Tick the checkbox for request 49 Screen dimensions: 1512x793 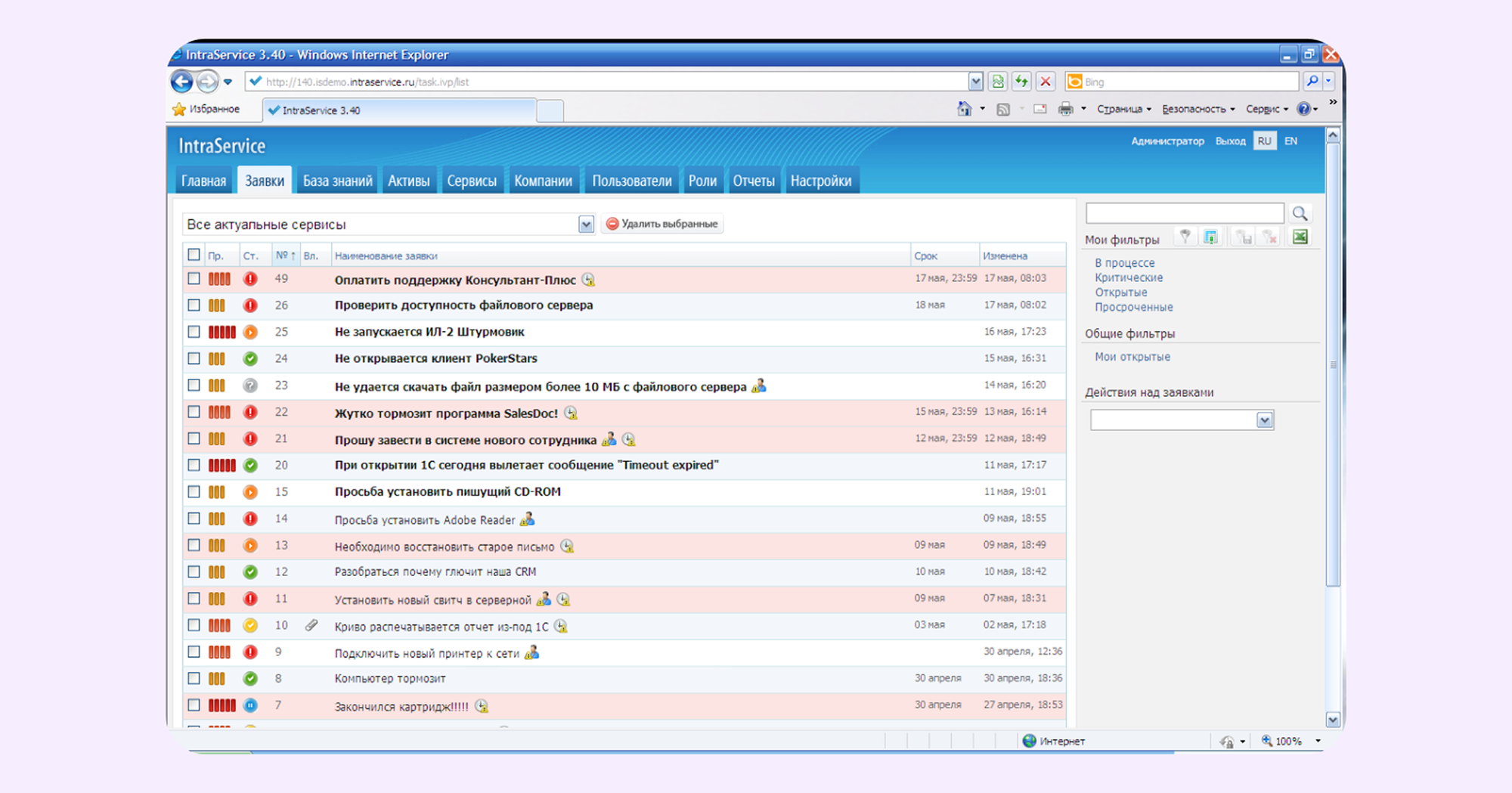194,279
